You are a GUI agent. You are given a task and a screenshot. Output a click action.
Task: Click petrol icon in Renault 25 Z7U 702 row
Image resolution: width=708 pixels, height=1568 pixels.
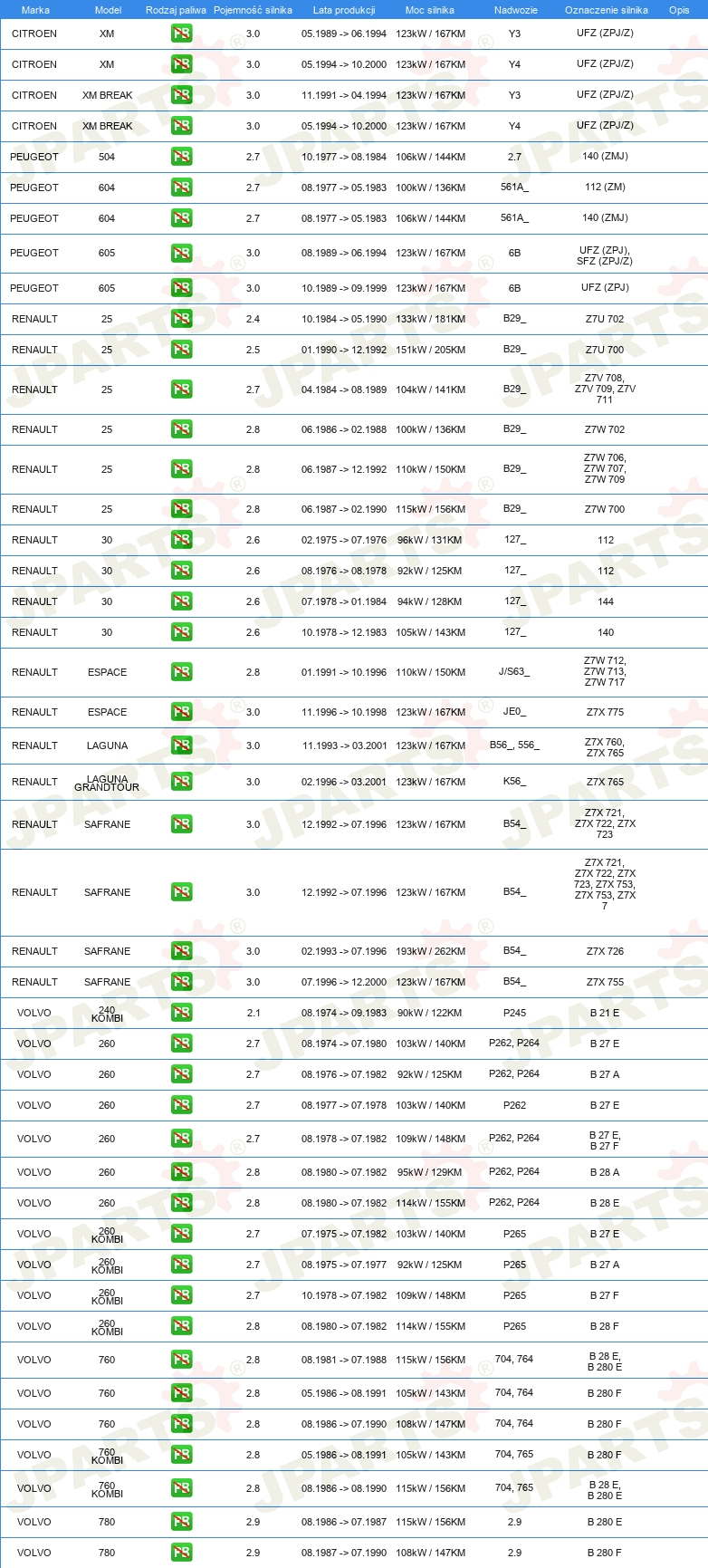click(181, 319)
